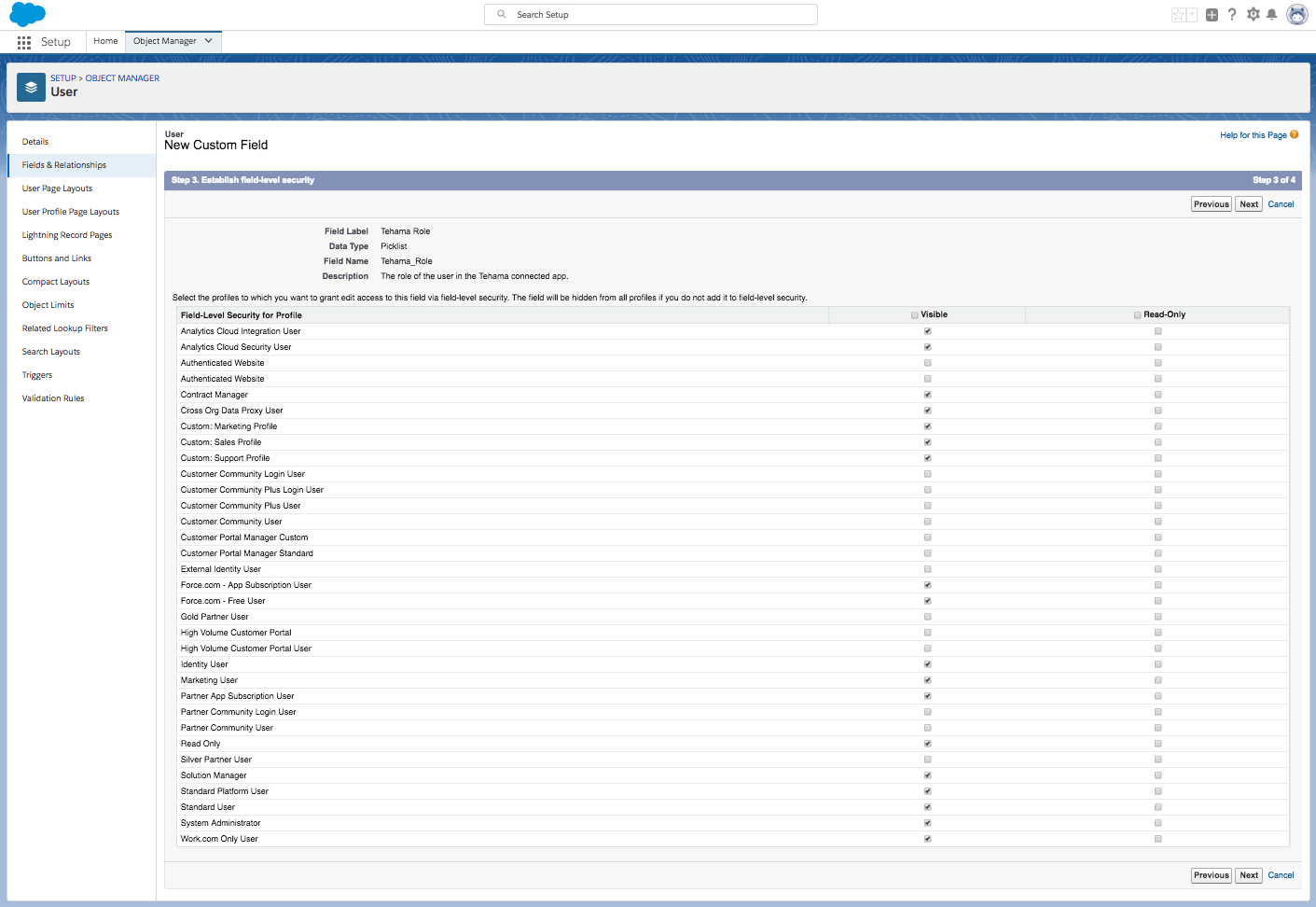Screen dimensions: 1316x907
Task: Open Buttons and Links section
Action: (x=57, y=258)
